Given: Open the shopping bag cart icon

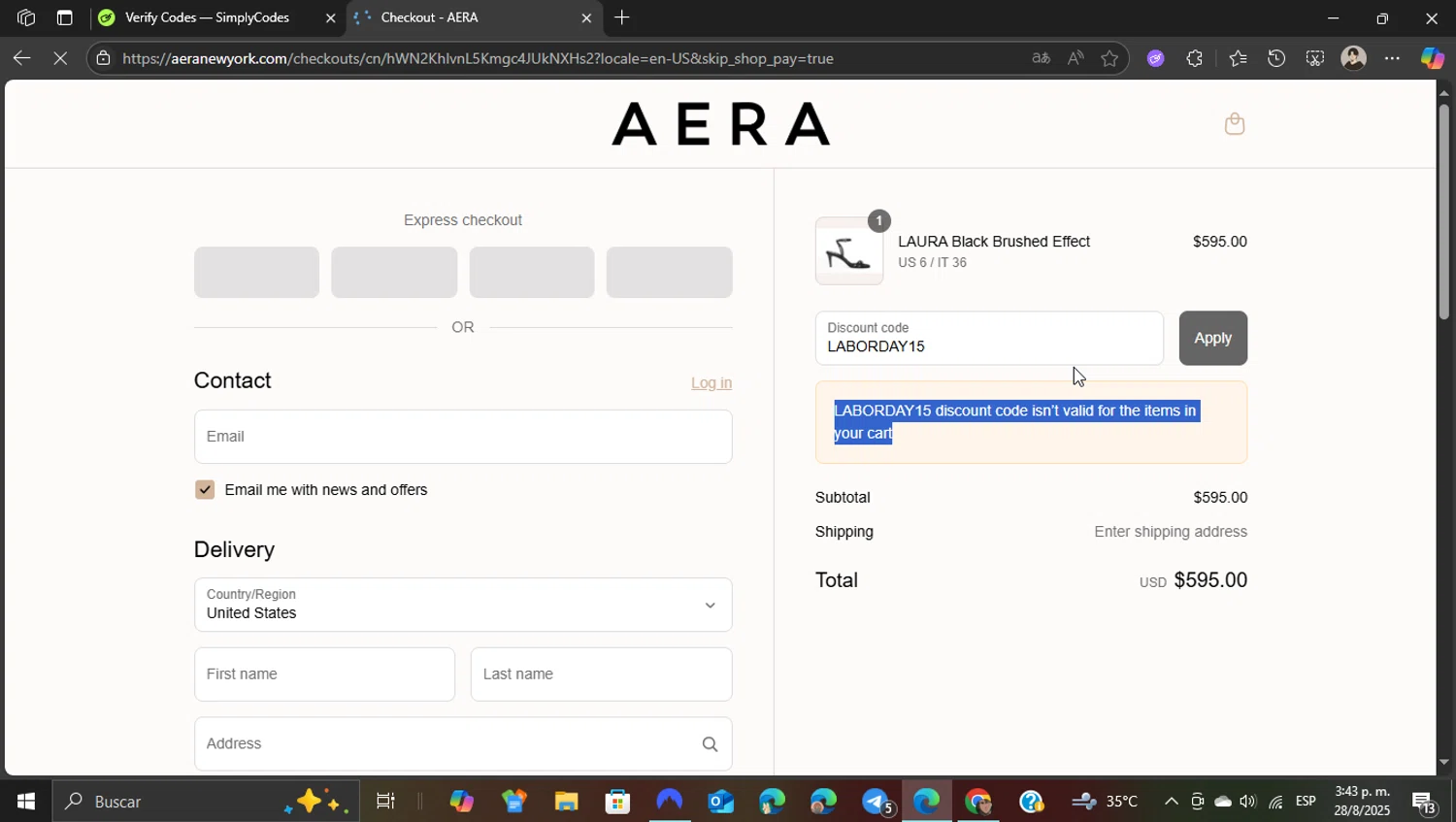Looking at the screenshot, I should tap(1234, 124).
